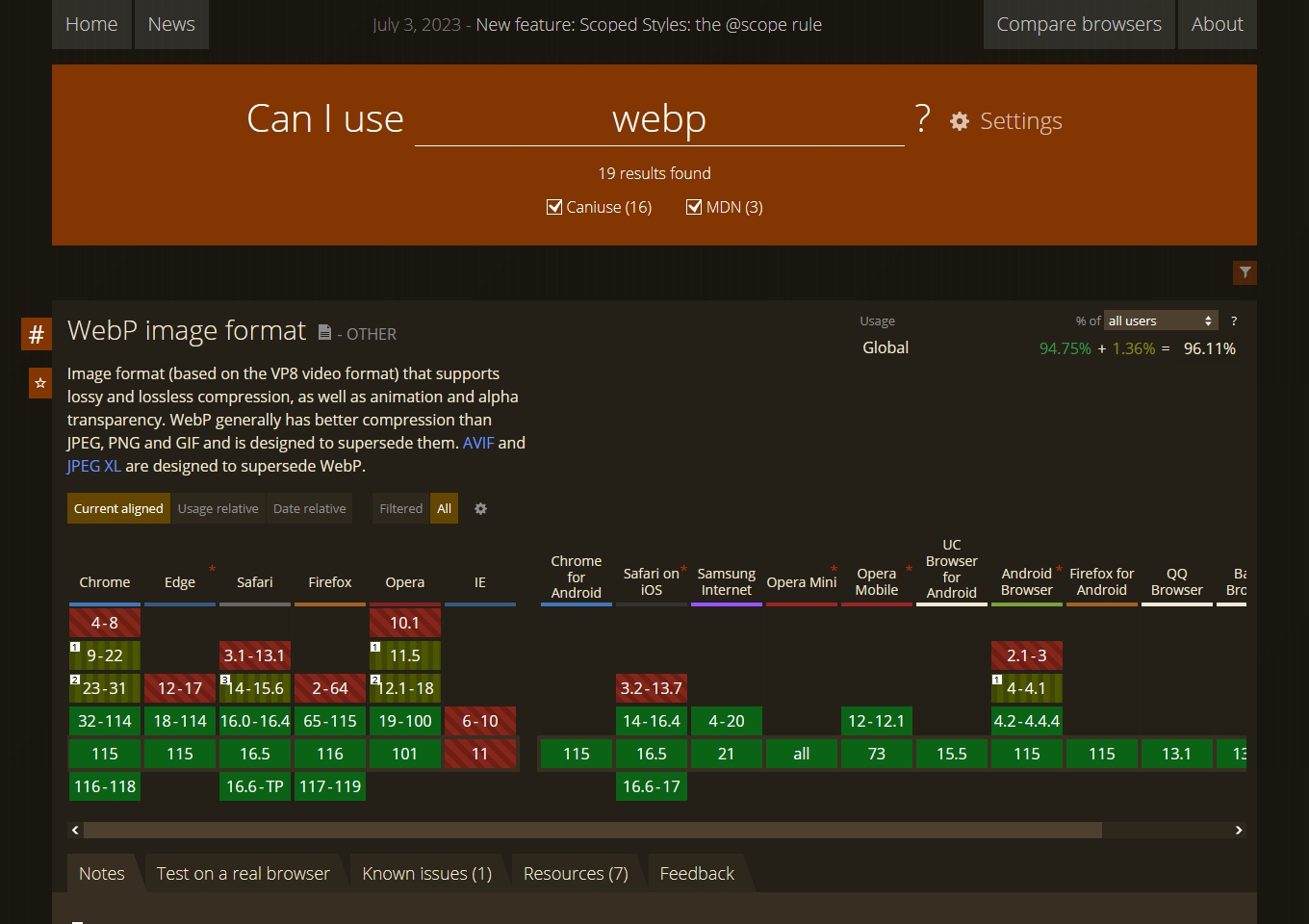Click Firefox 117-119 cell
1309x924 pixels.
pos(330,786)
